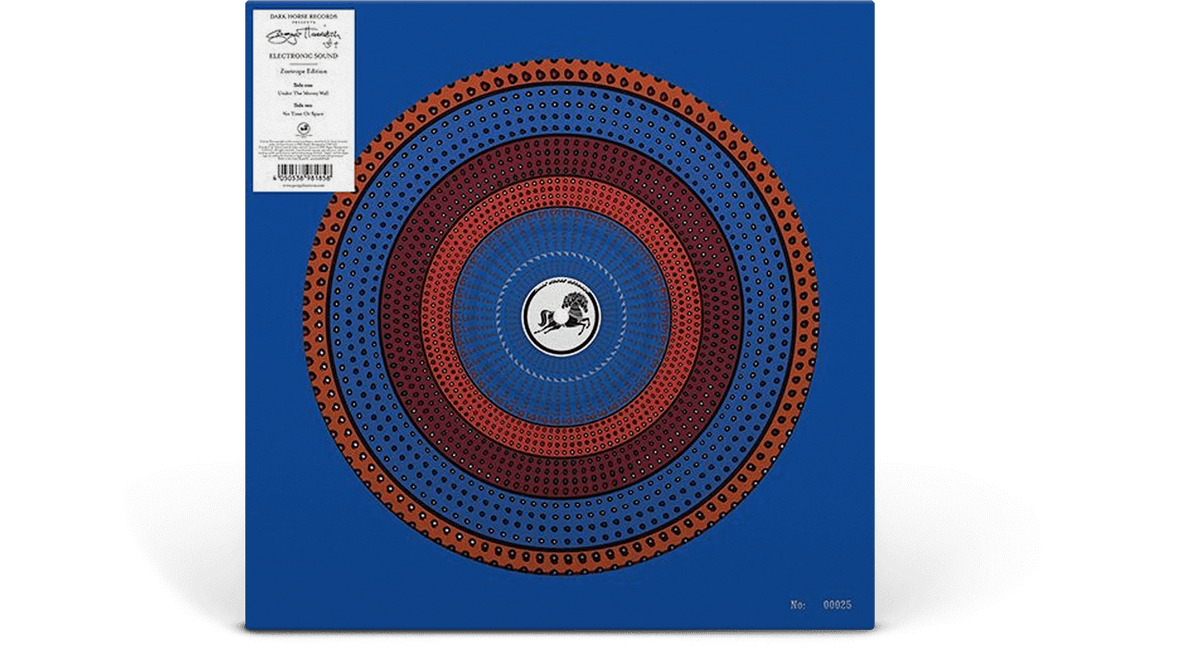Click the 'No Time Or Space' track title
This screenshot has height=654, width=1200.
304,114
